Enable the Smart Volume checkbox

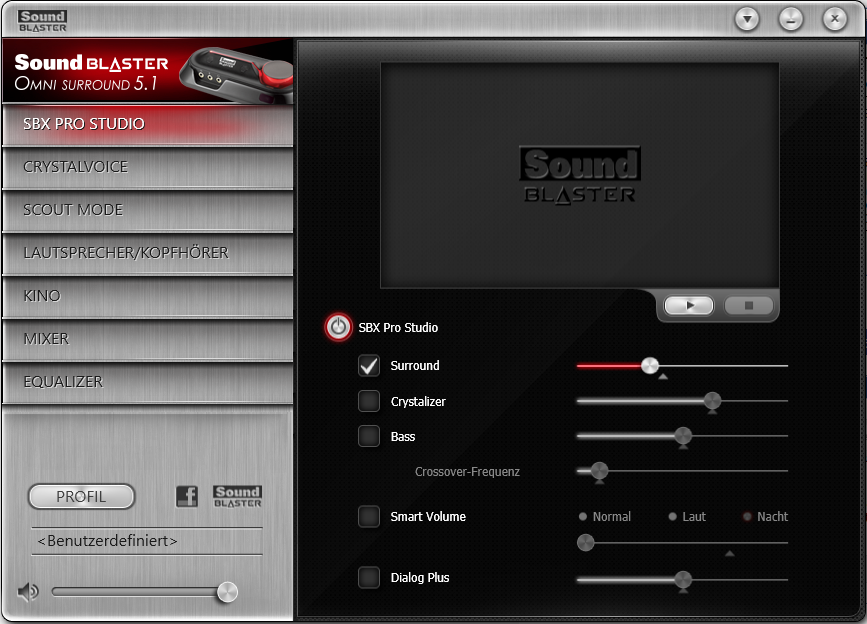369,517
